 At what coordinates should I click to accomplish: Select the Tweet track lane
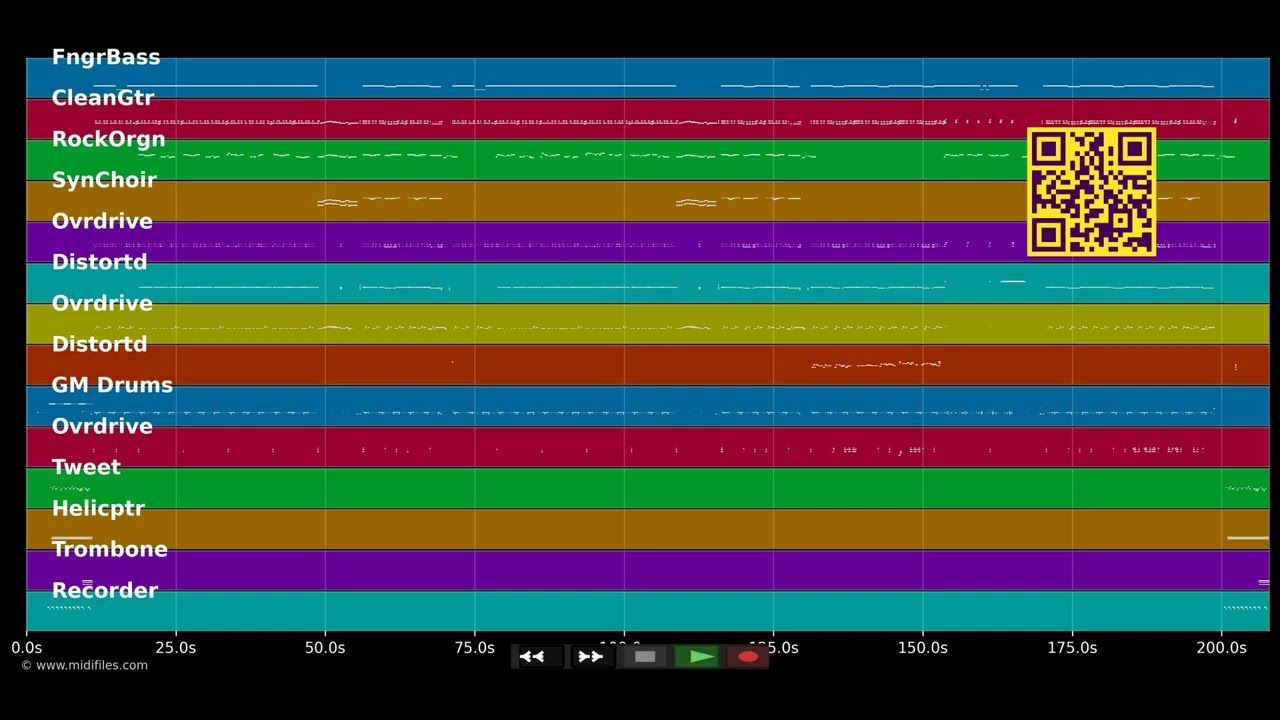[x=648, y=488]
